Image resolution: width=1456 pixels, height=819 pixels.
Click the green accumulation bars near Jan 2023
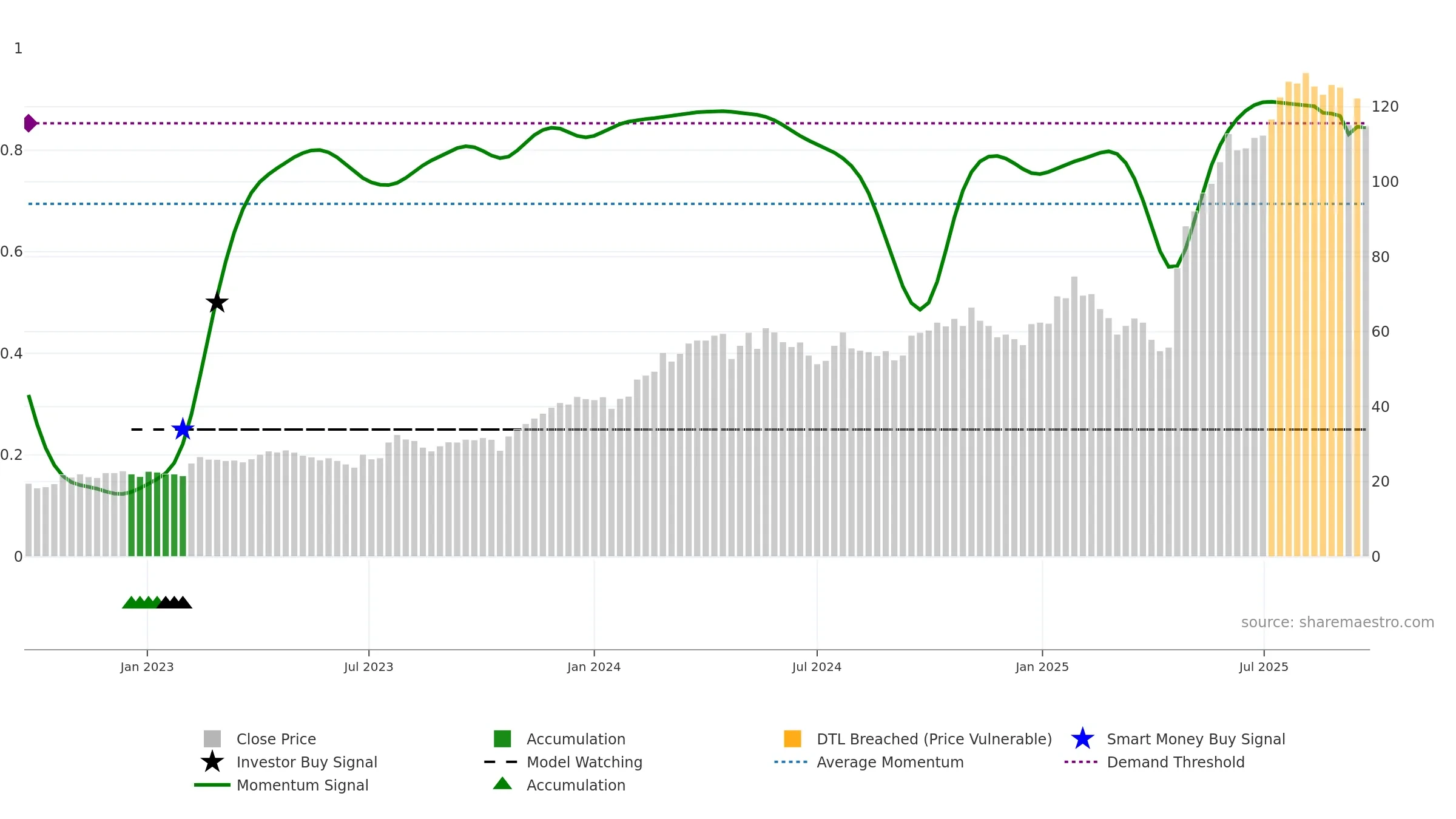157,514
